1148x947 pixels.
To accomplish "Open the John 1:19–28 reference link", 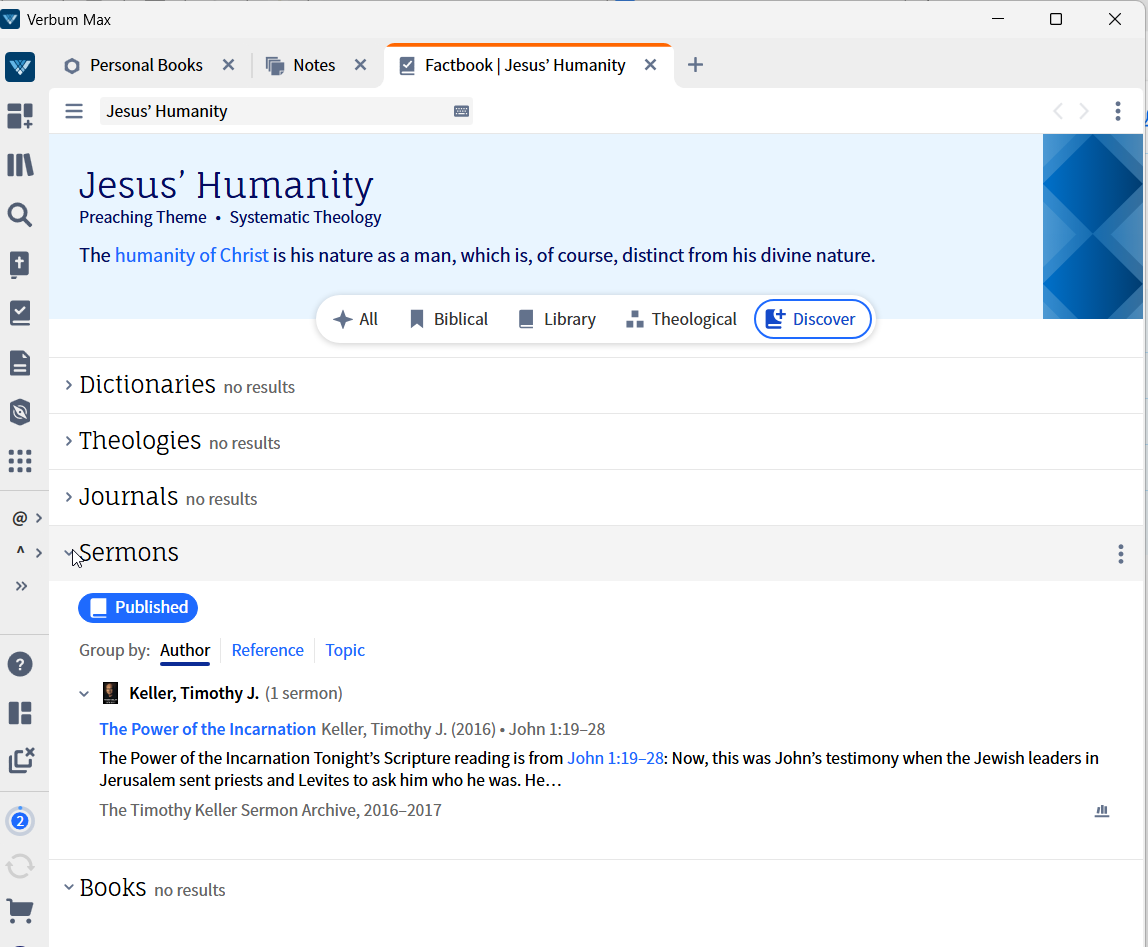I will (x=615, y=758).
